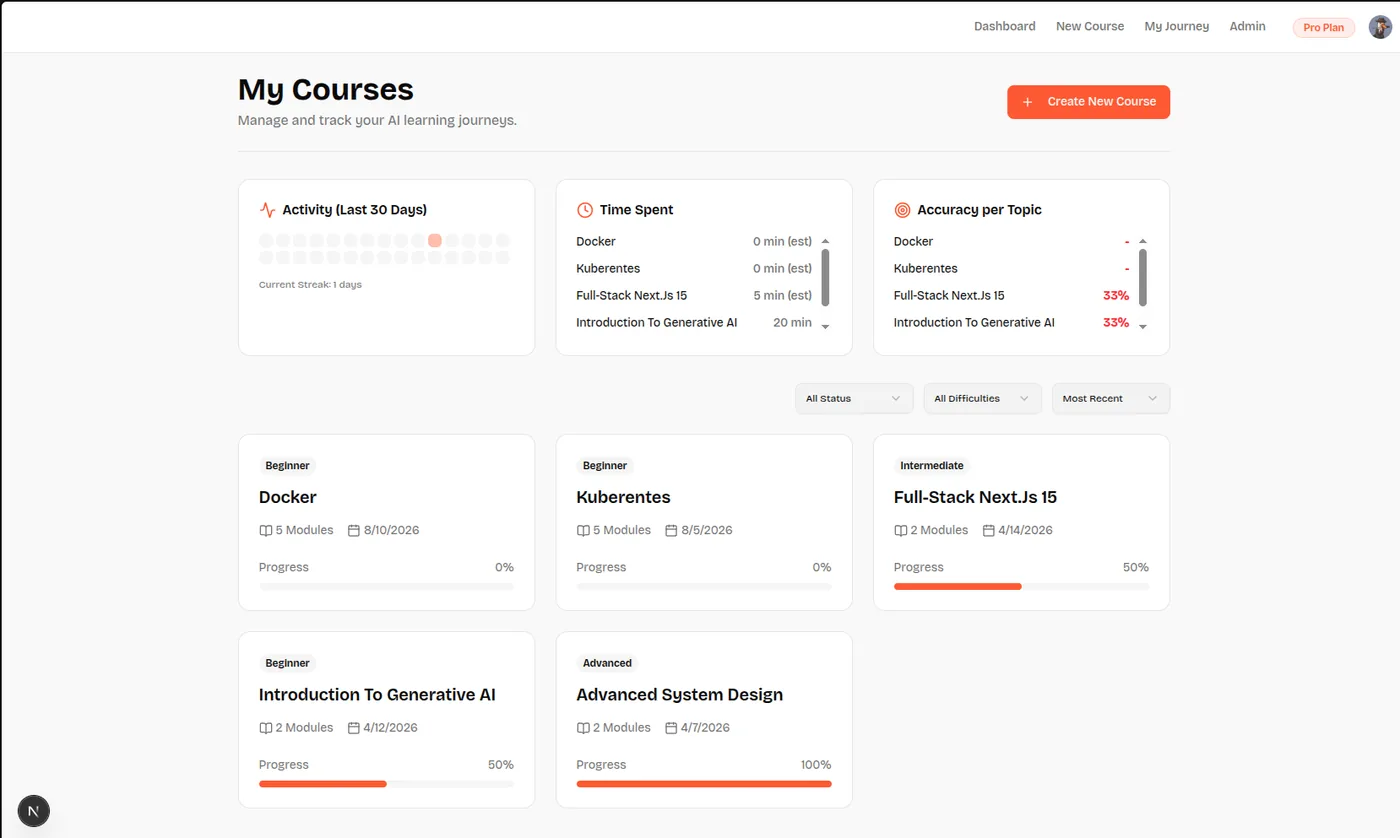Go to Dashboard in top navigation
This screenshot has height=838, width=1400.
1005,26
